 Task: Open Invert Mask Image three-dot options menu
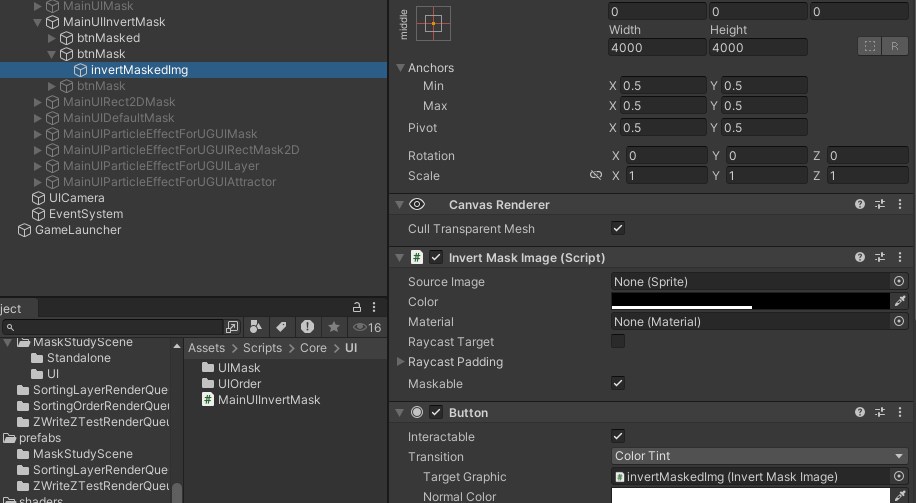coord(900,257)
